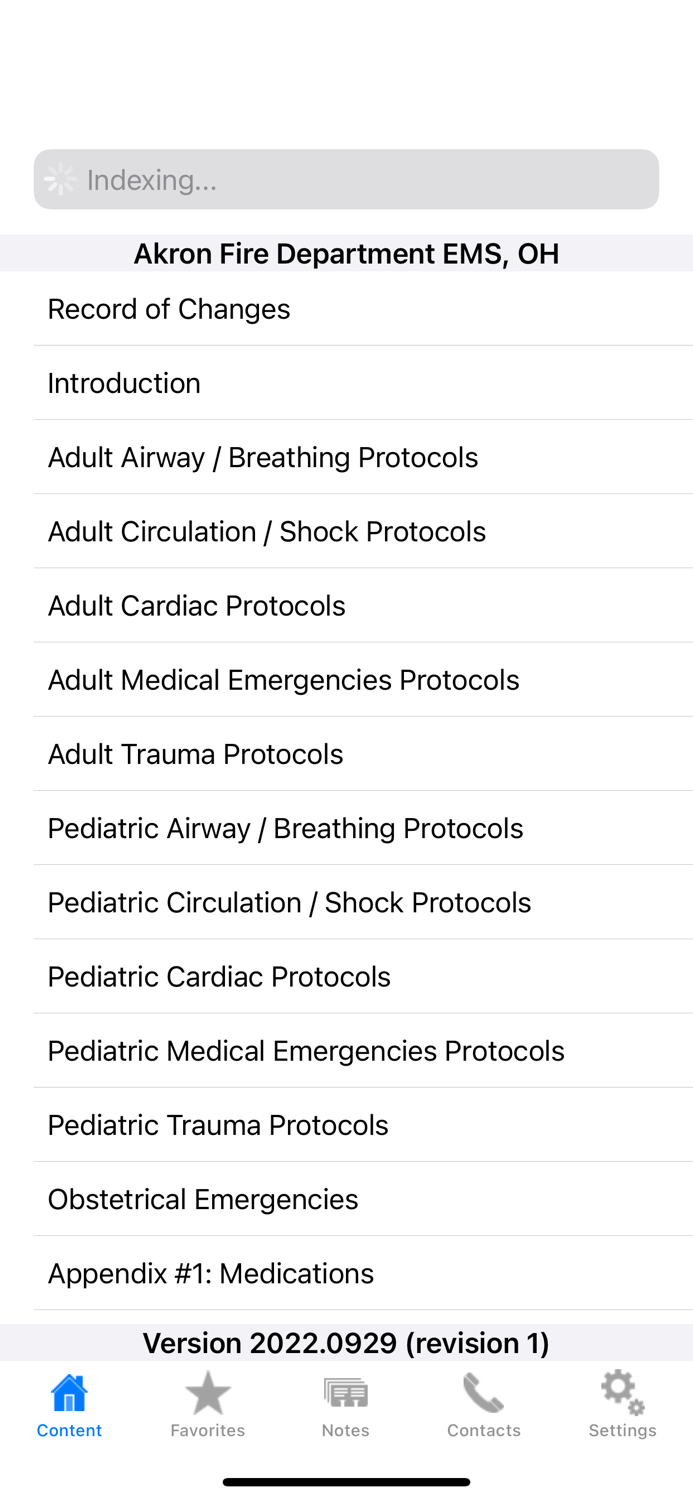The width and height of the screenshot is (693, 1500).
Task: Open the Settings gear icon
Action: [621, 1391]
